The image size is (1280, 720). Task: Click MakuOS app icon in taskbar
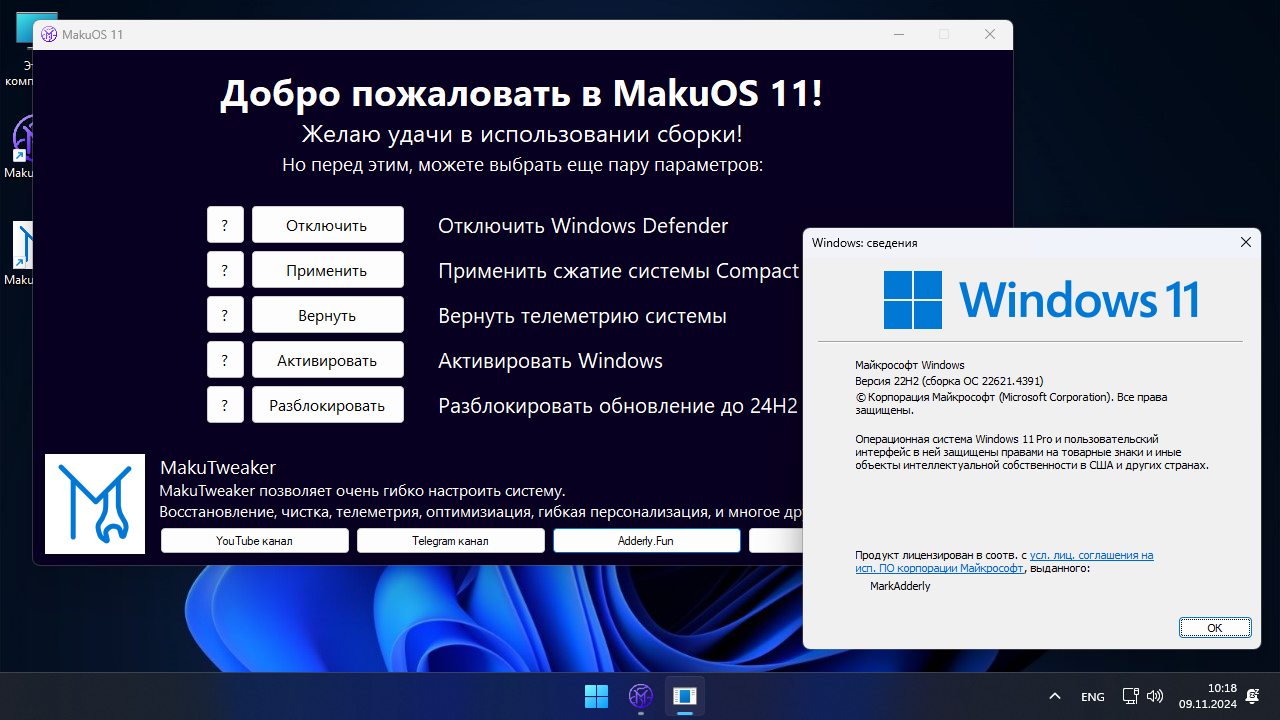tap(641, 695)
